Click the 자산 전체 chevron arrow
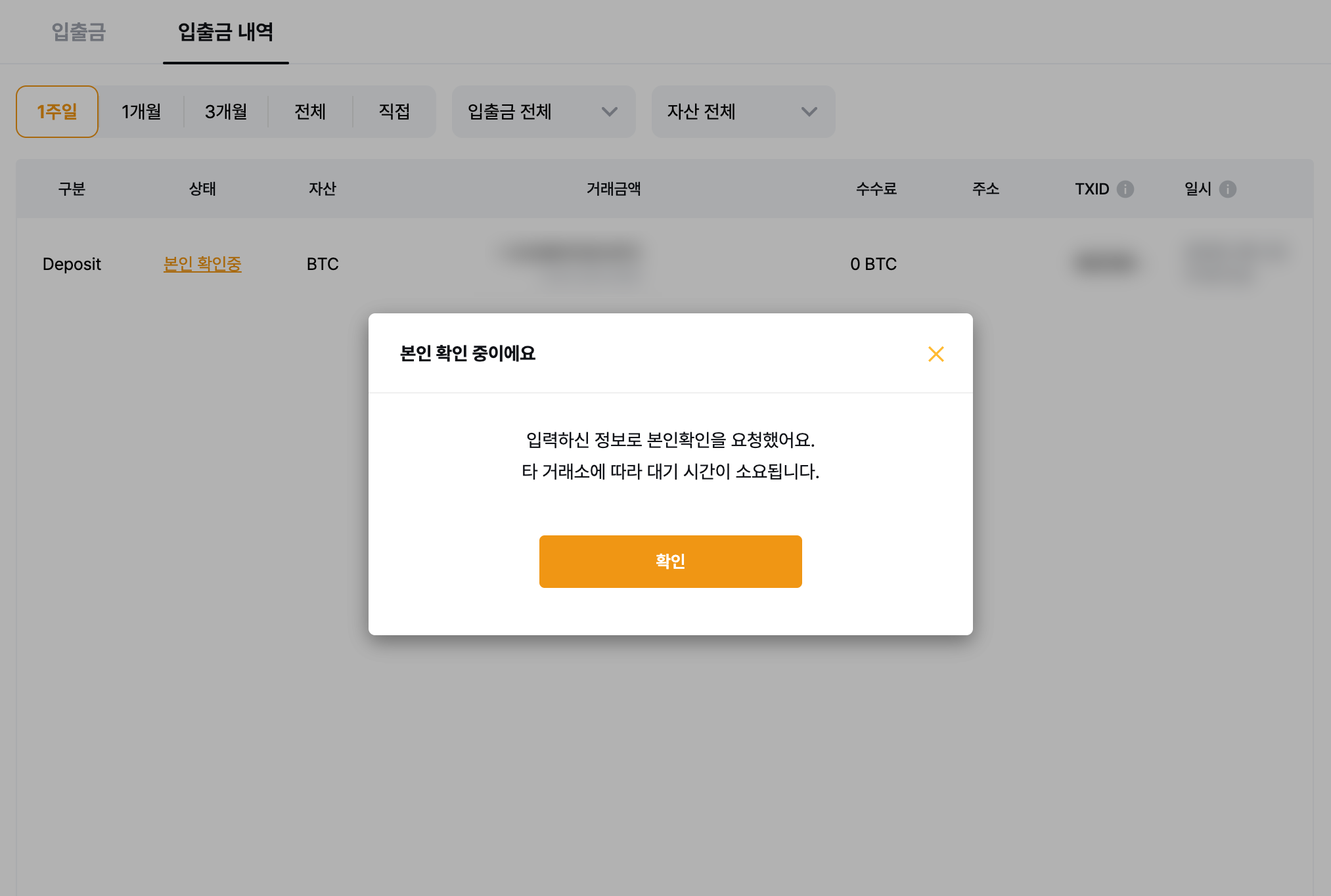1331x896 pixels. tap(809, 112)
